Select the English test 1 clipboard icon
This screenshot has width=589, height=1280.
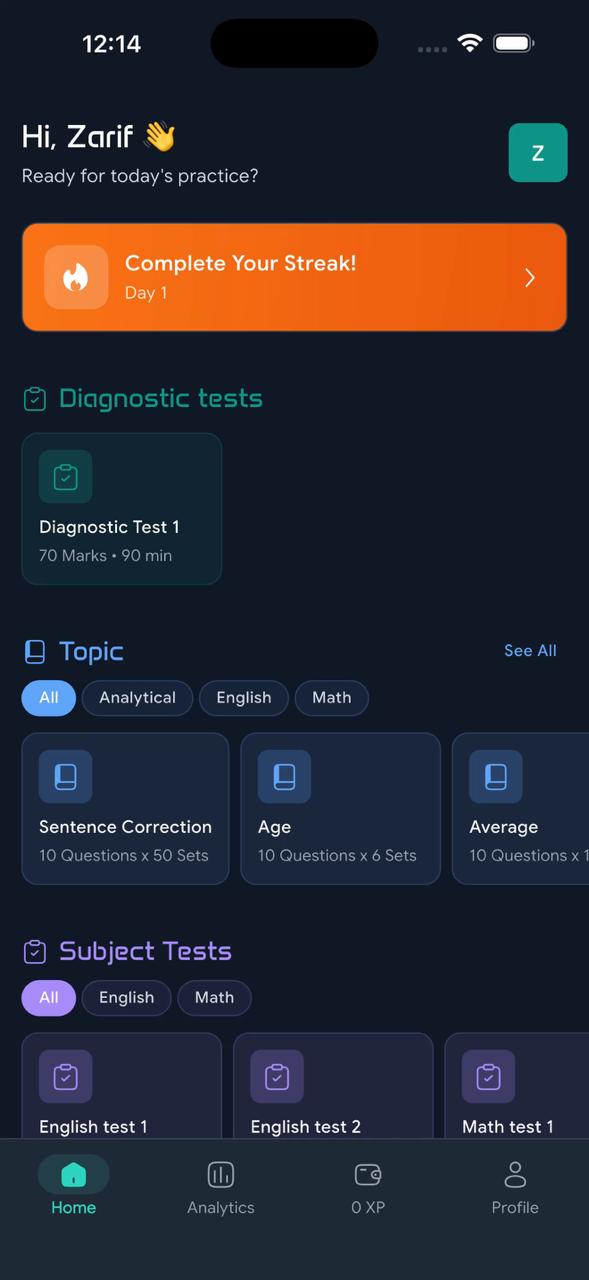pos(65,1076)
